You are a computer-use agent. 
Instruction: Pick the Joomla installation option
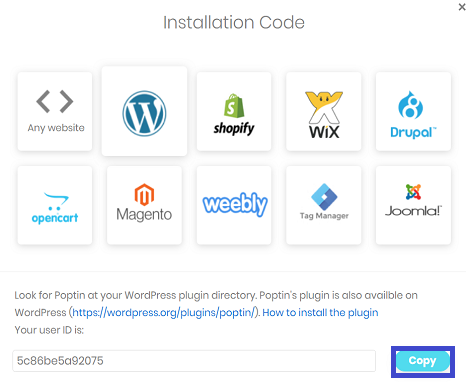click(413, 205)
